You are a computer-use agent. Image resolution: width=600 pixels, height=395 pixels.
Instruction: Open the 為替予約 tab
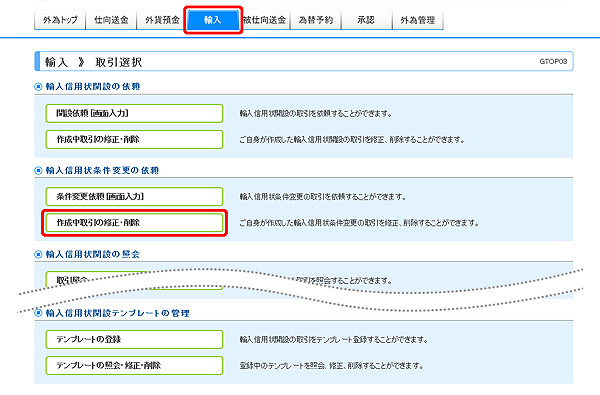[316, 20]
